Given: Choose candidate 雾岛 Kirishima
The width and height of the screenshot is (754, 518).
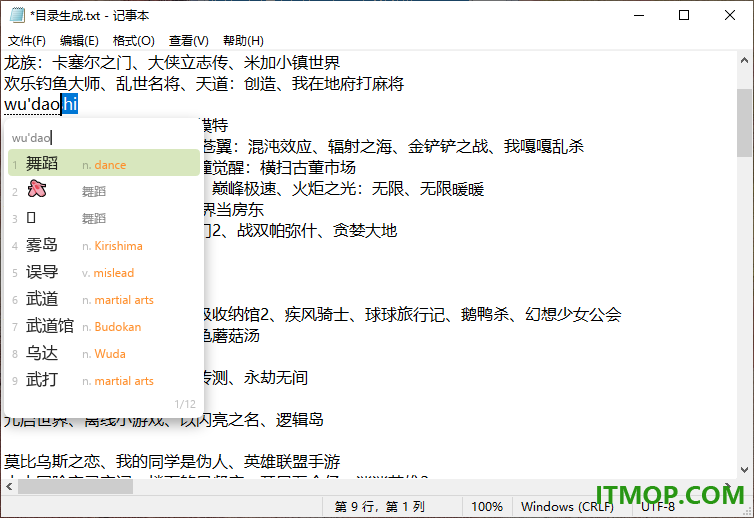Looking at the screenshot, I should (x=104, y=245).
